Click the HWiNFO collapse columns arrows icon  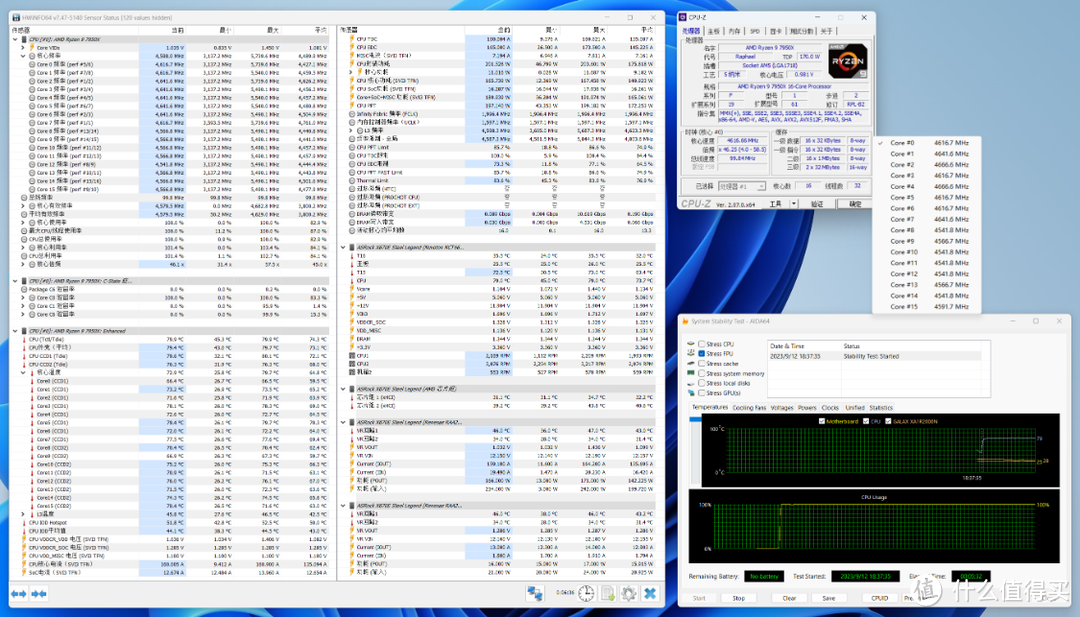[39, 594]
